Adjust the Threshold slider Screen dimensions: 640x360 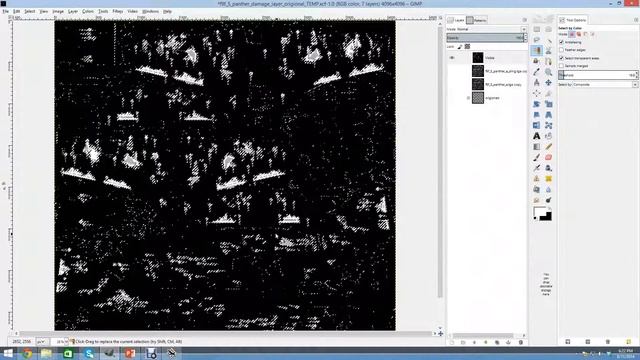pos(596,75)
